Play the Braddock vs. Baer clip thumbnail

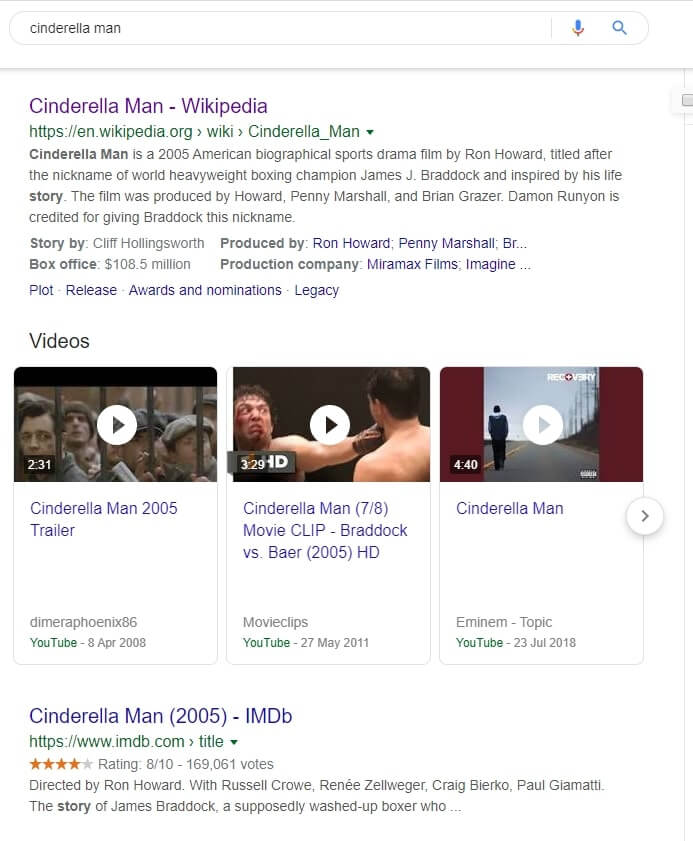(329, 425)
